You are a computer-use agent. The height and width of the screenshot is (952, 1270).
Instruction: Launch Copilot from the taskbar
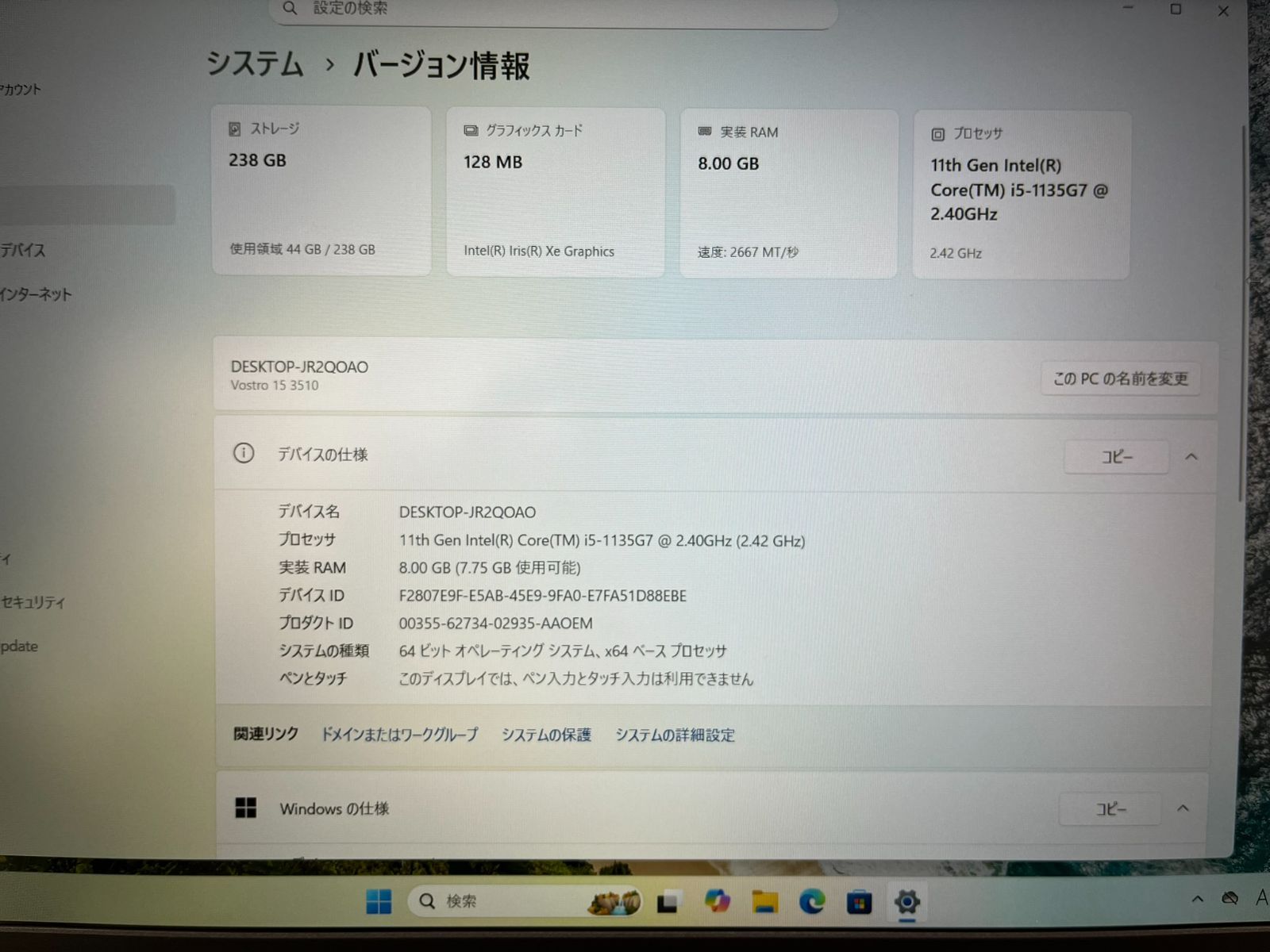point(717,901)
